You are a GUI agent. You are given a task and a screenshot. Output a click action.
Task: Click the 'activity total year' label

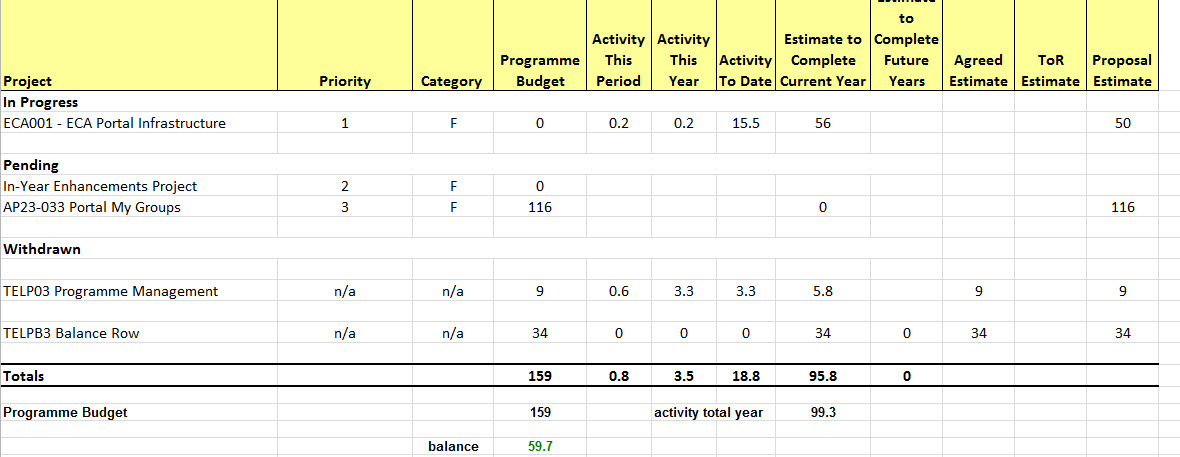point(708,412)
